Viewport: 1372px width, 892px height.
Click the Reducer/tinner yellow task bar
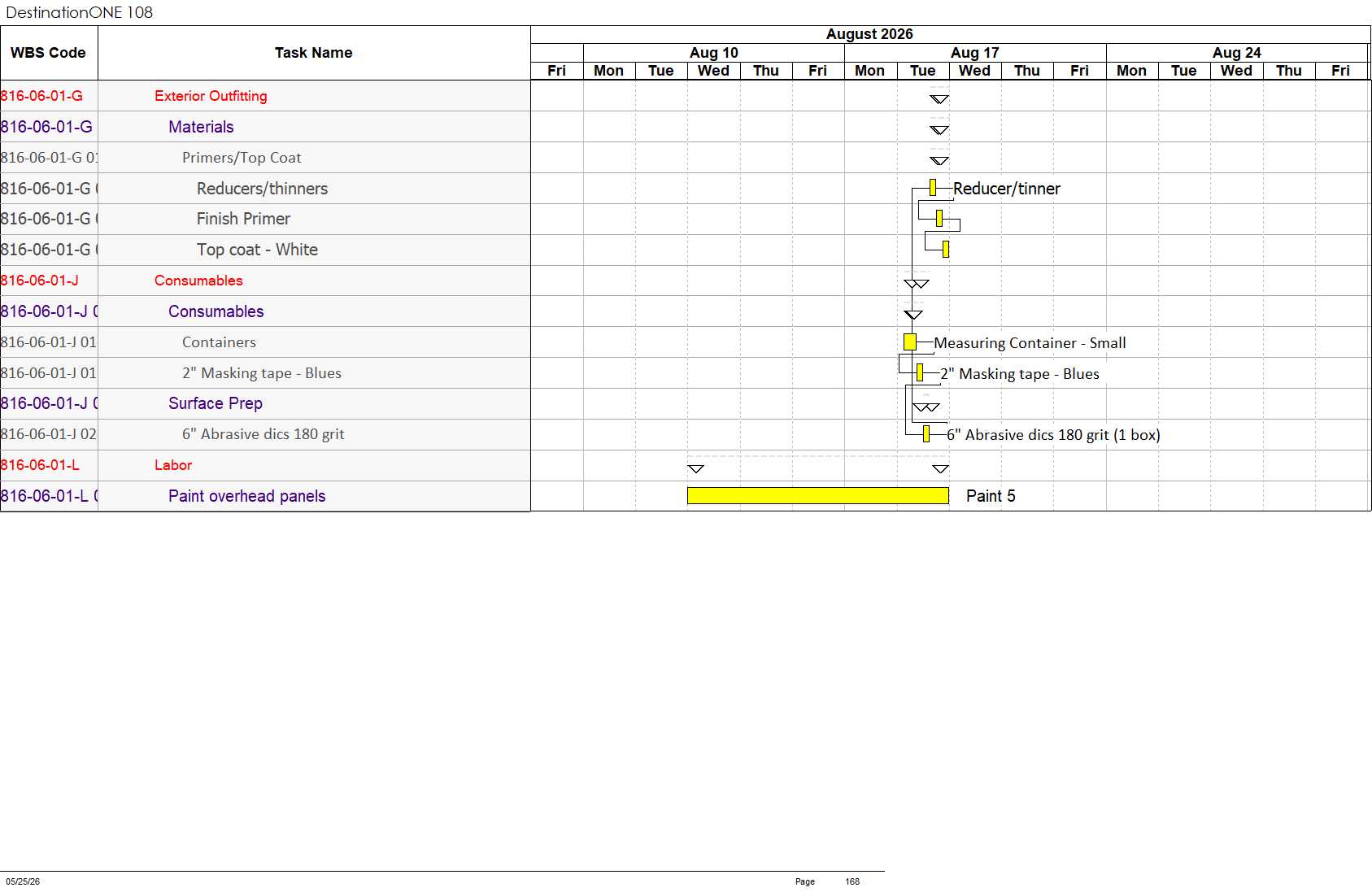933,188
